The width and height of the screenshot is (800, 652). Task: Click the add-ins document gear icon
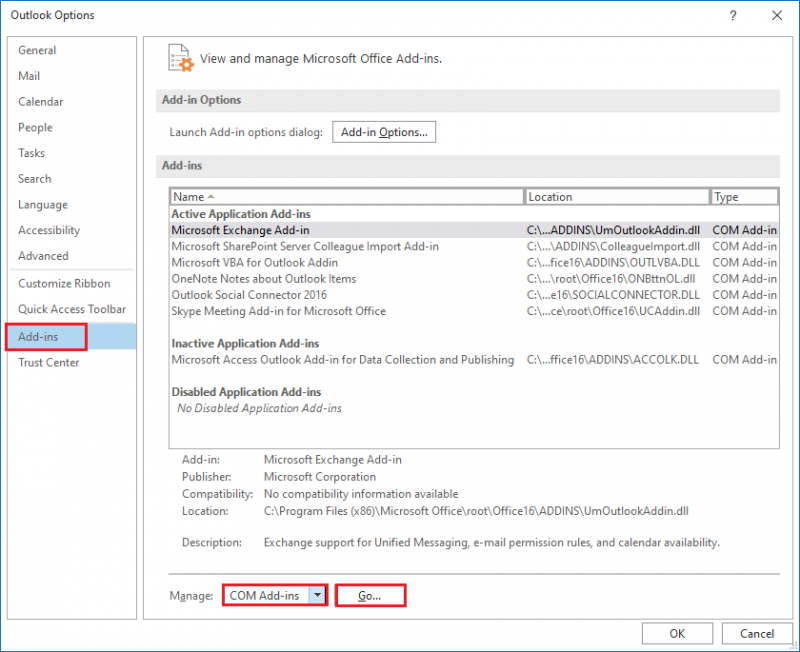click(x=181, y=58)
